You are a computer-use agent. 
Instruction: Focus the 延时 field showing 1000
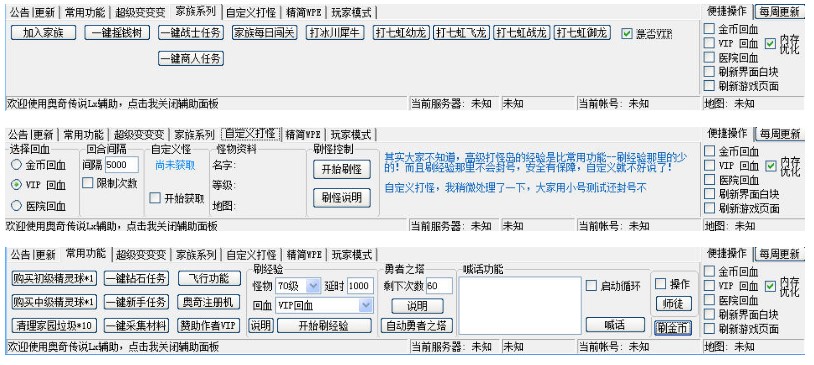click(360, 286)
